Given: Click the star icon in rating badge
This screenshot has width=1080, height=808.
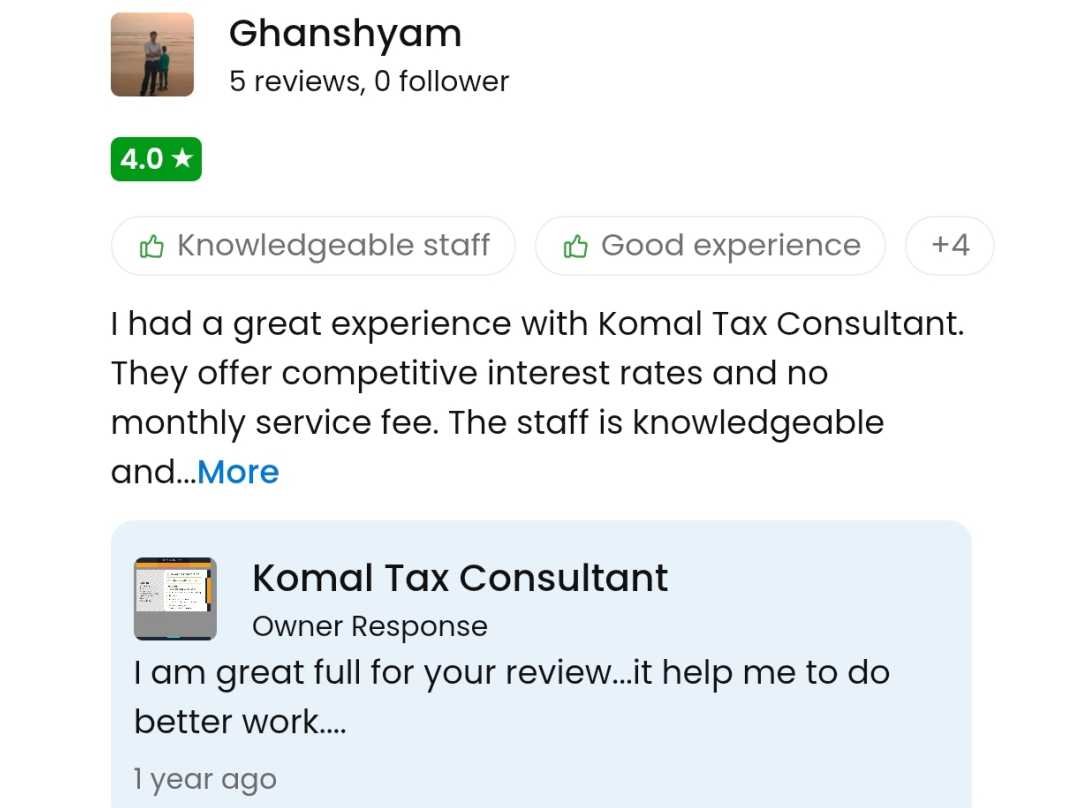Looking at the screenshot, I should pyautogui.click(x=182, y=159).
